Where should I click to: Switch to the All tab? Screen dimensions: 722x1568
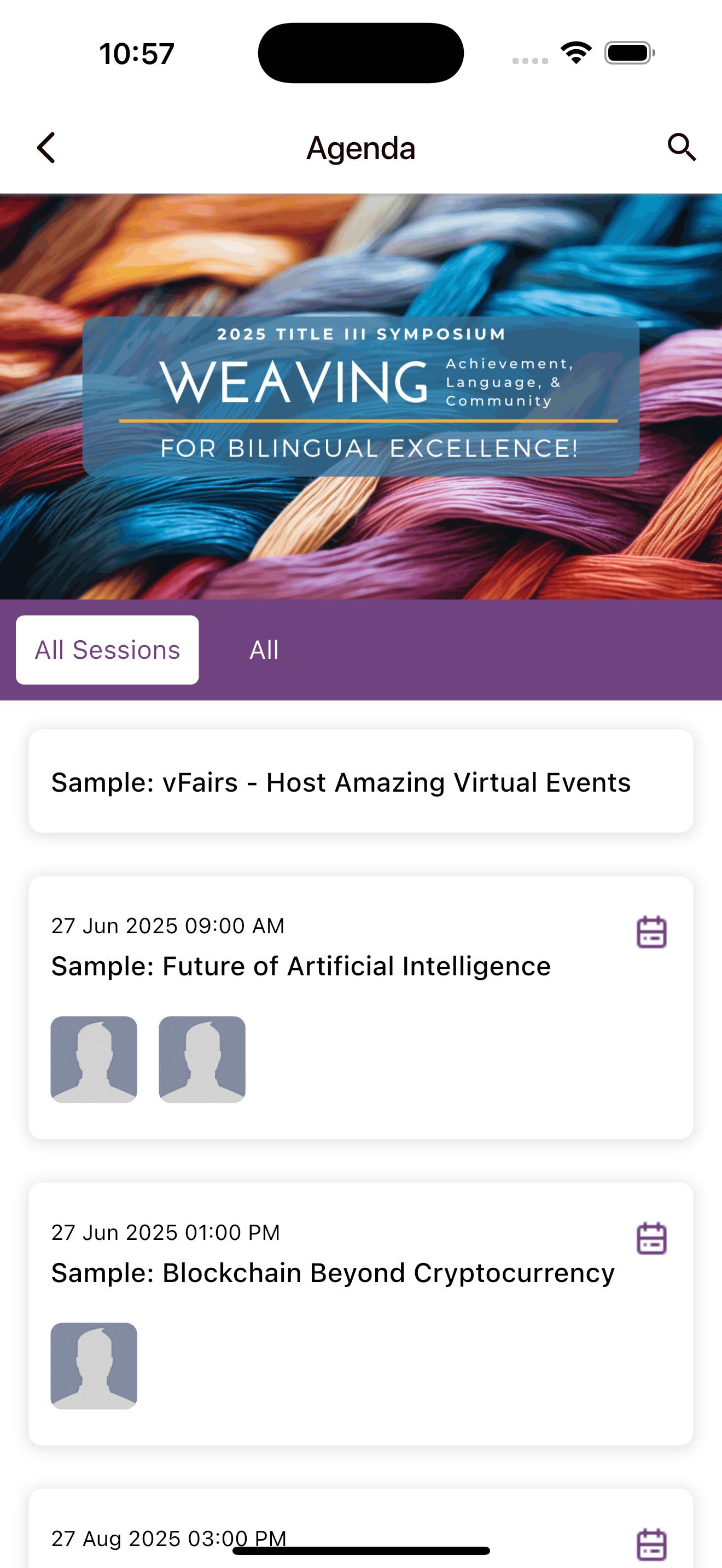264,650
